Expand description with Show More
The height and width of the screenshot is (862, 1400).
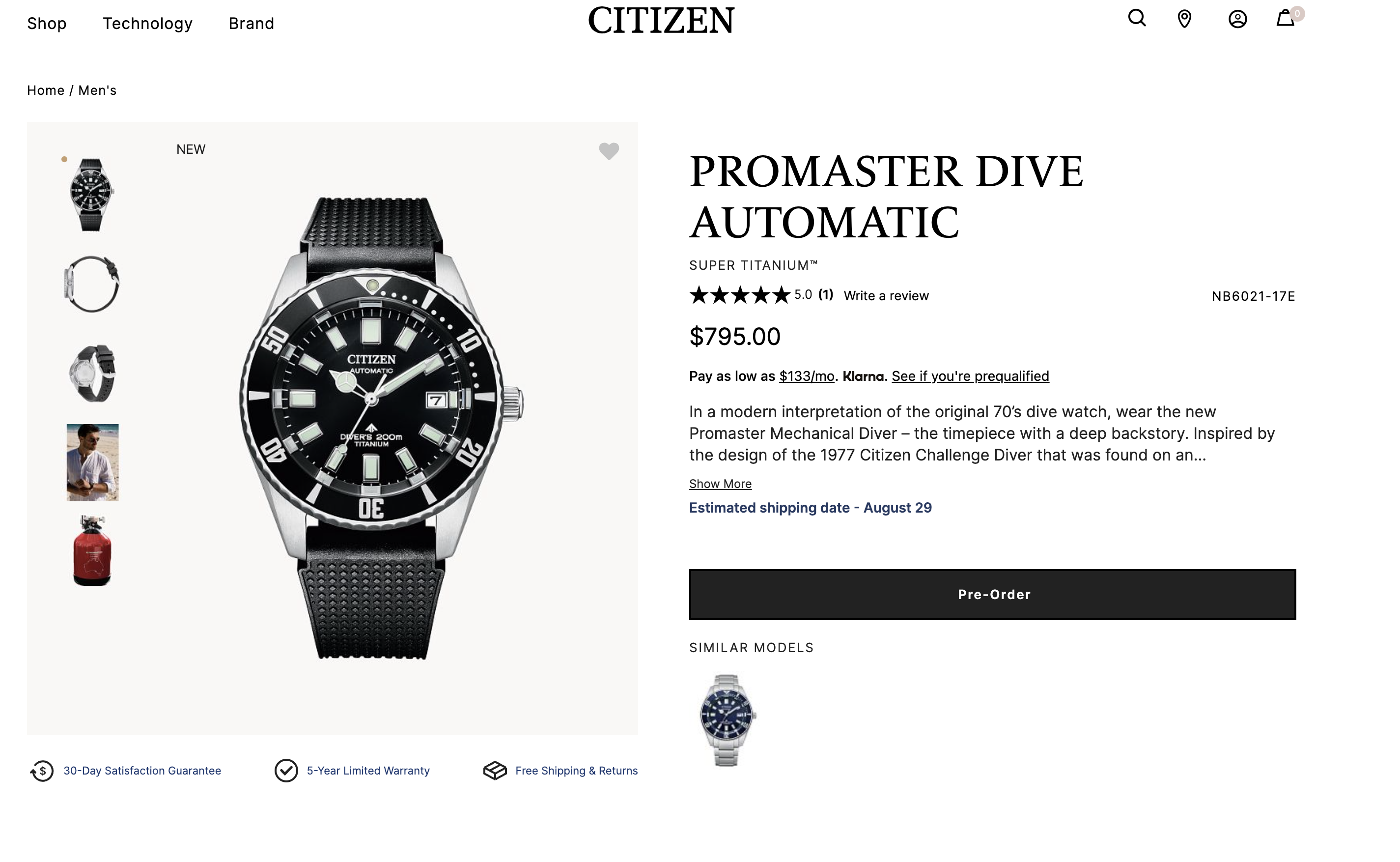click(x=720, y=484)
